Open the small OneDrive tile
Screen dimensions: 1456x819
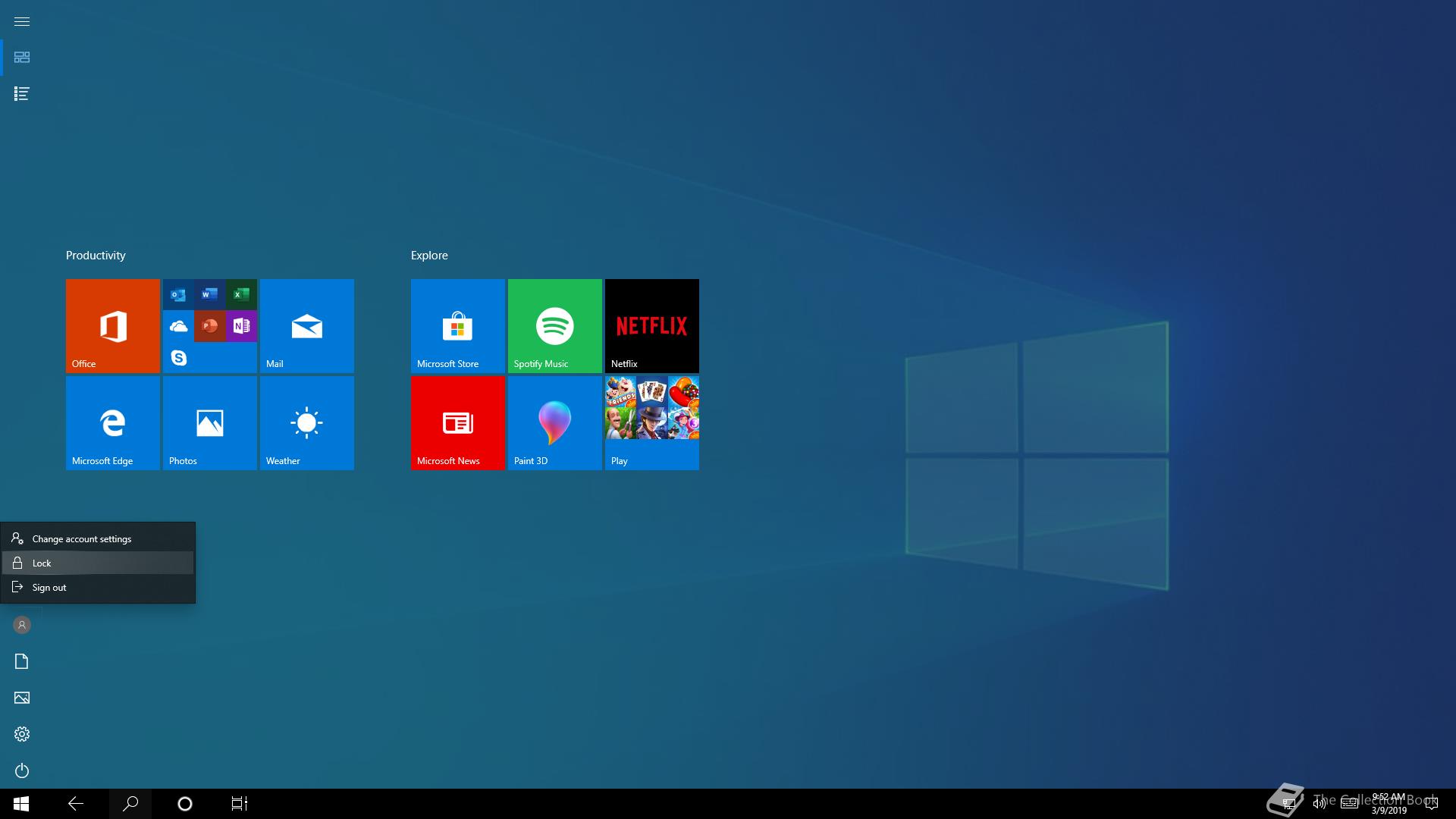[178, 326]
